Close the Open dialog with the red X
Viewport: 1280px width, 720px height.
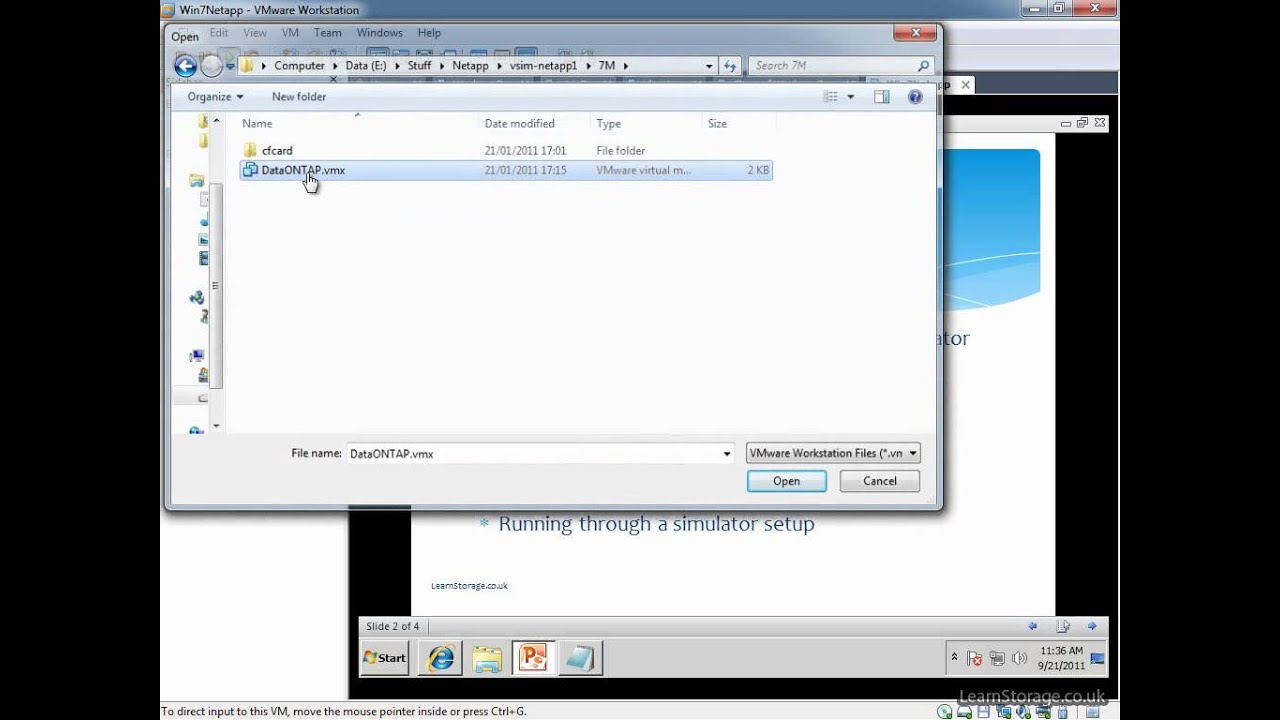point(915,33)
